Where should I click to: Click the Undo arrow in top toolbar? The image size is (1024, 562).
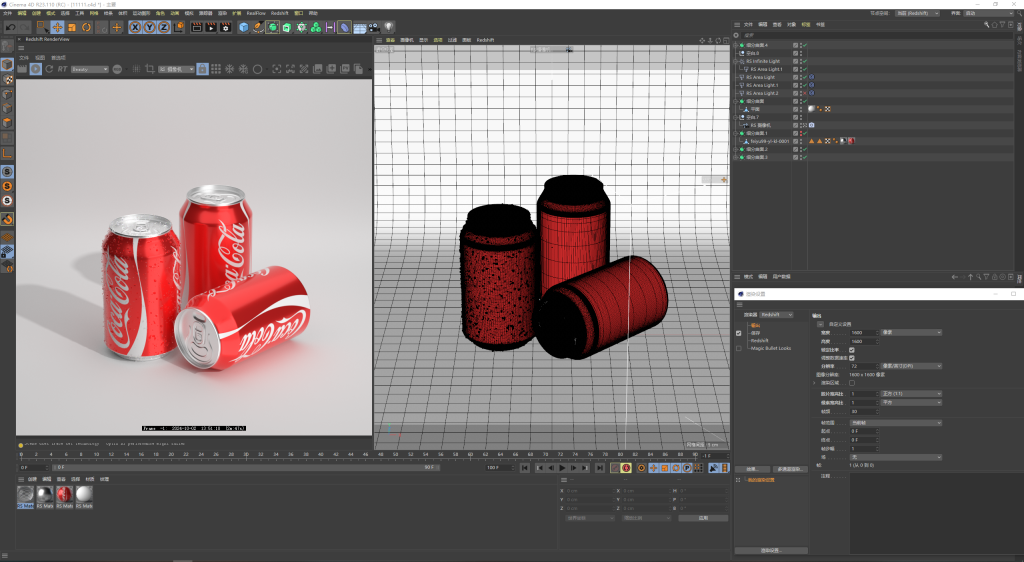pos(10,27)
